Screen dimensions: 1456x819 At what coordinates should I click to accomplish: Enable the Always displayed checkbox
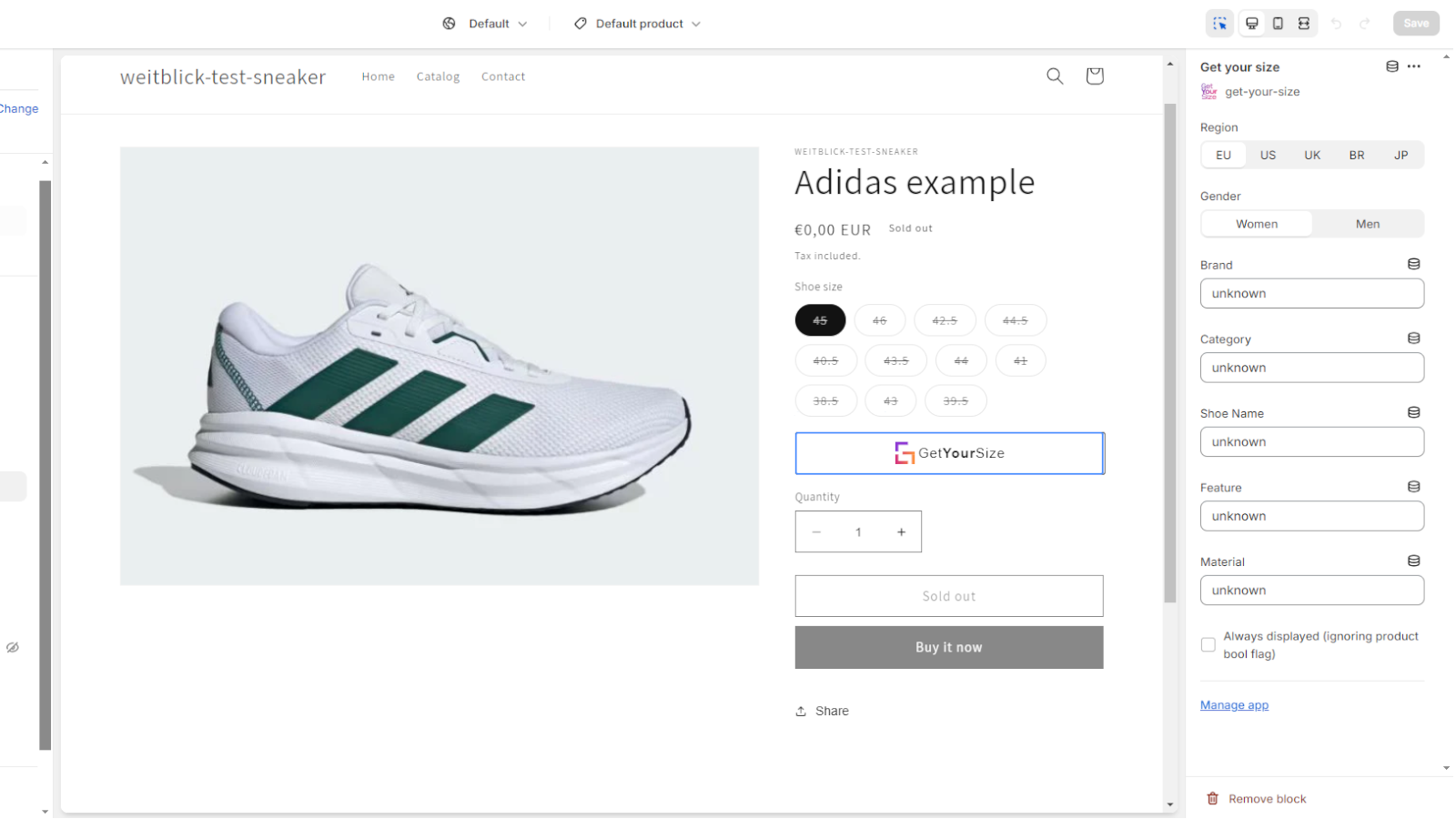click(x=1208, y=645)
